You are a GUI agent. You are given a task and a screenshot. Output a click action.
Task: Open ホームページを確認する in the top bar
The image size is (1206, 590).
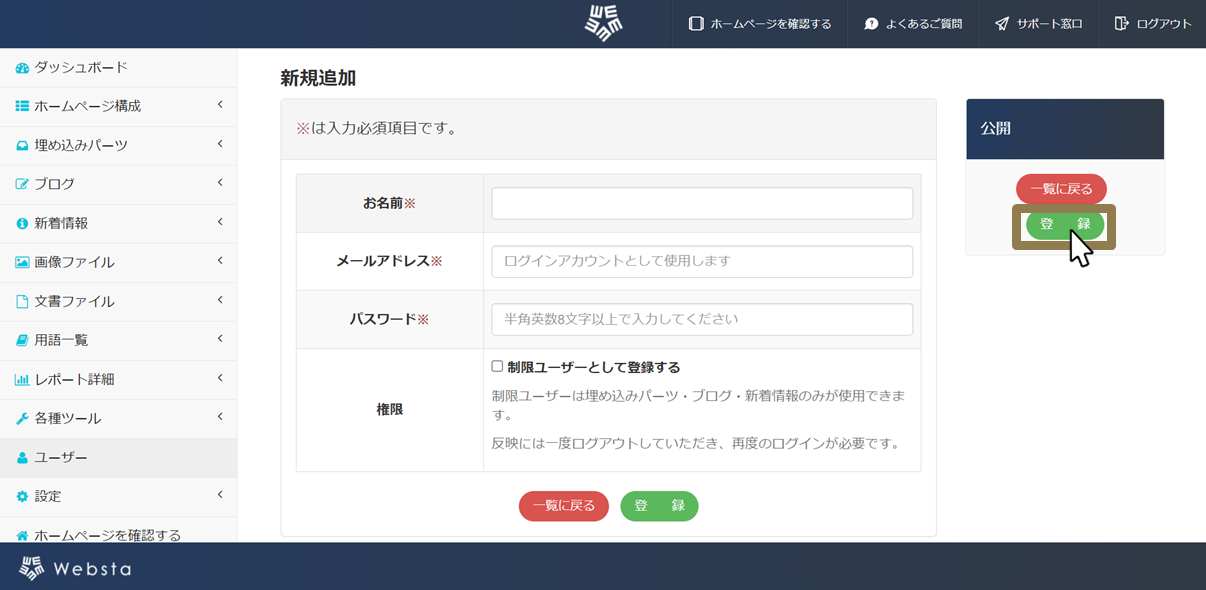tap(759, 22)
